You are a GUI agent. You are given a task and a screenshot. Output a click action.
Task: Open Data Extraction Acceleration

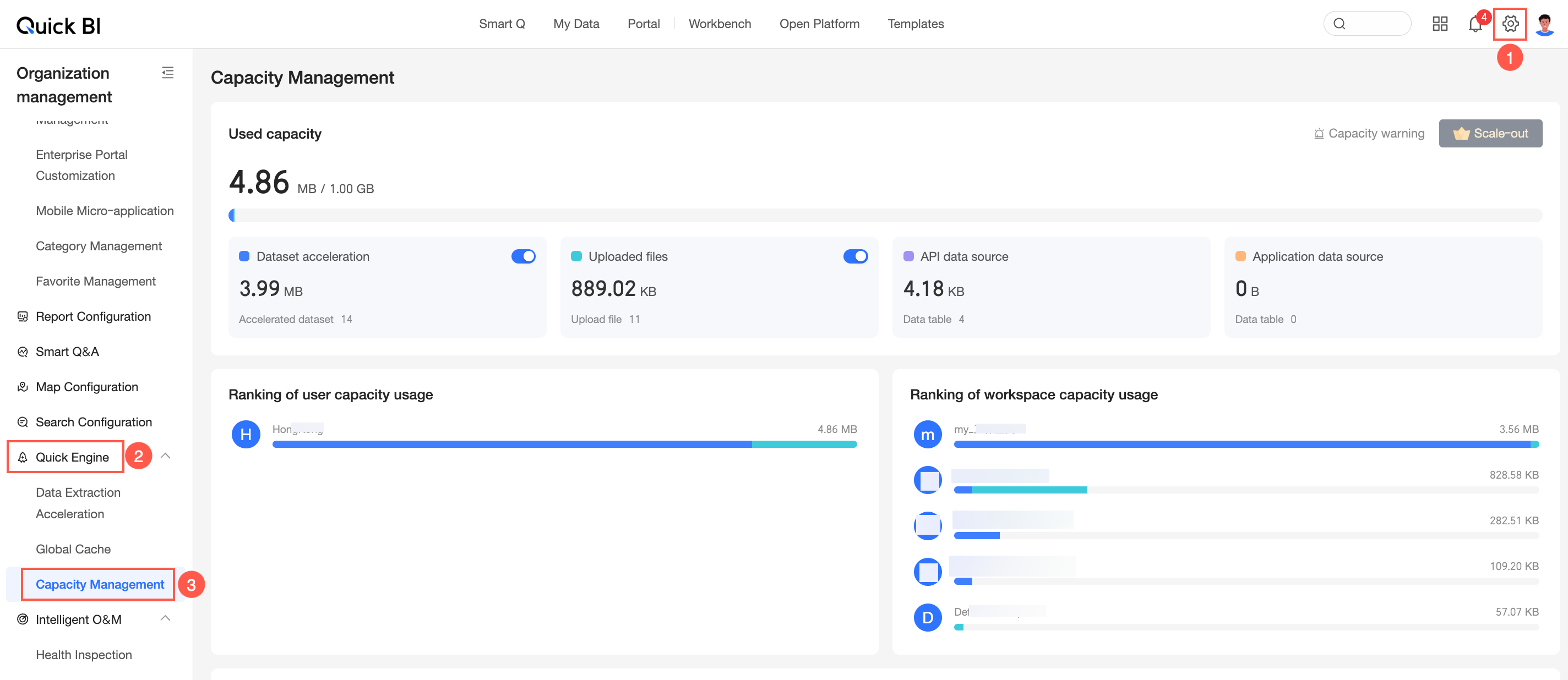click(x=78, y=503)
